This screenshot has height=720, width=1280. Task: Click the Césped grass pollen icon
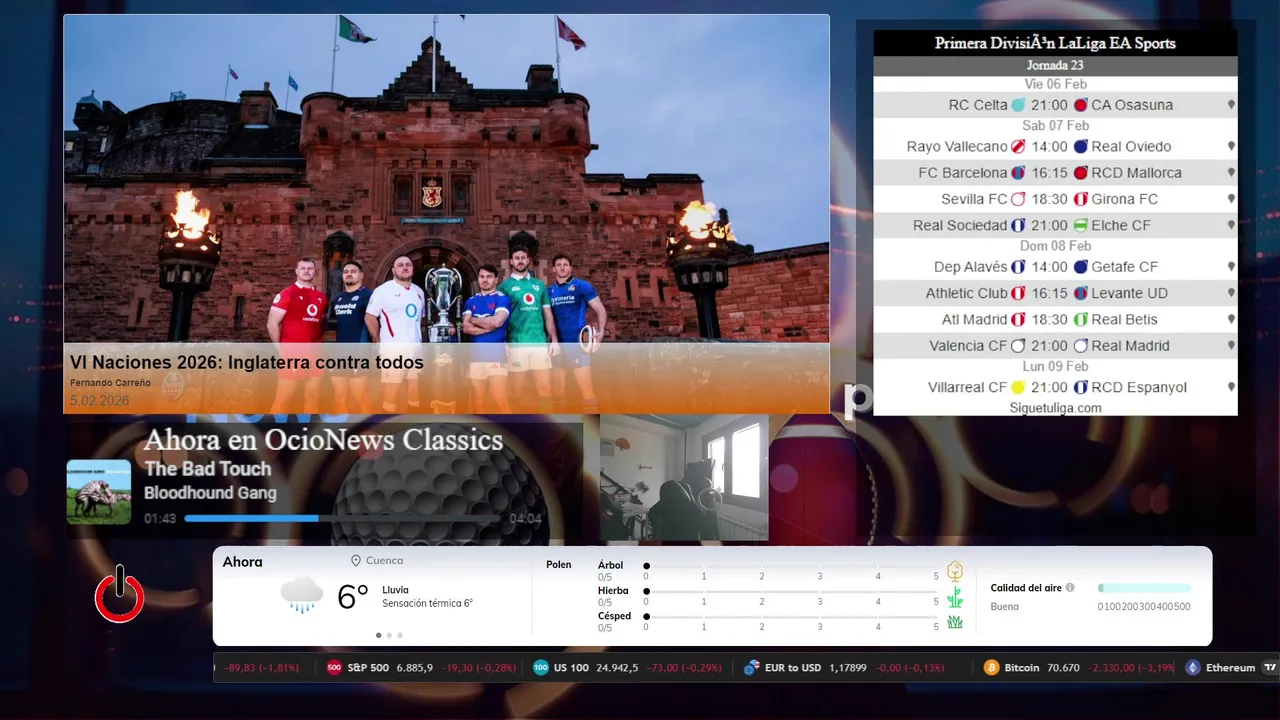pyautogui.click(x=955, y=622)
